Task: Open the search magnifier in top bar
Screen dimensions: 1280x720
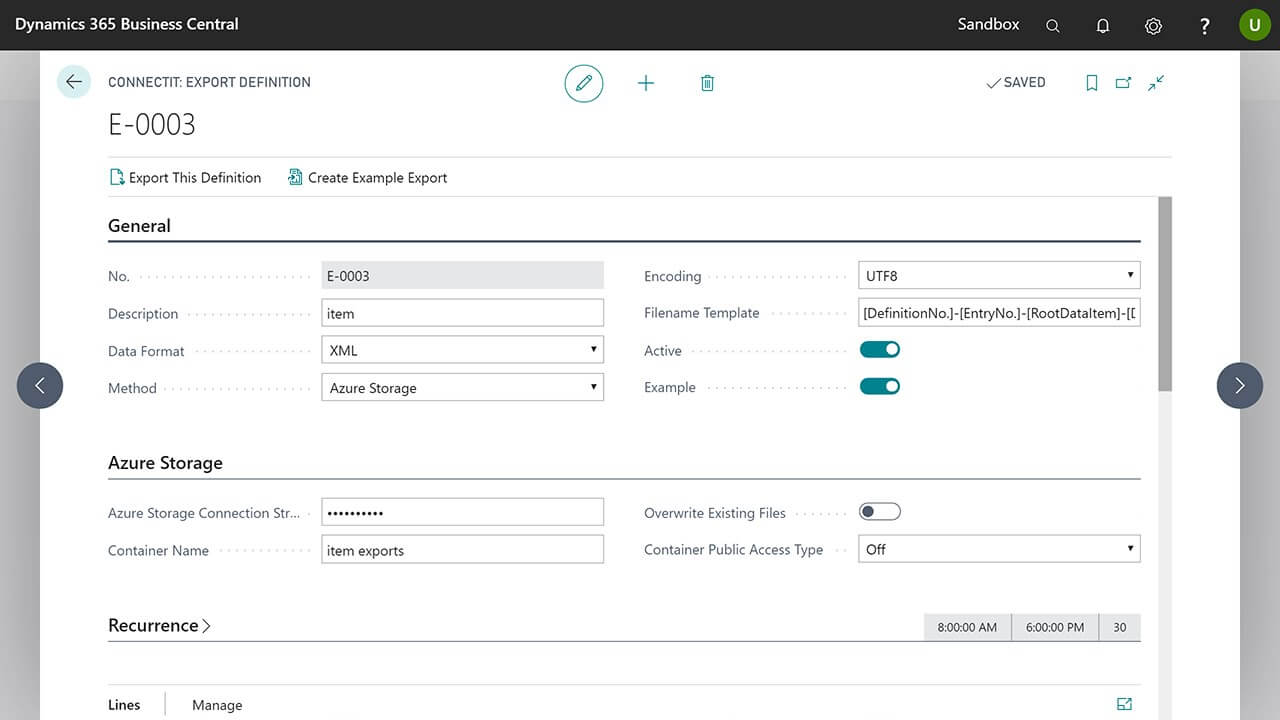Action: pyautogui.click(x=1053, y=26)
